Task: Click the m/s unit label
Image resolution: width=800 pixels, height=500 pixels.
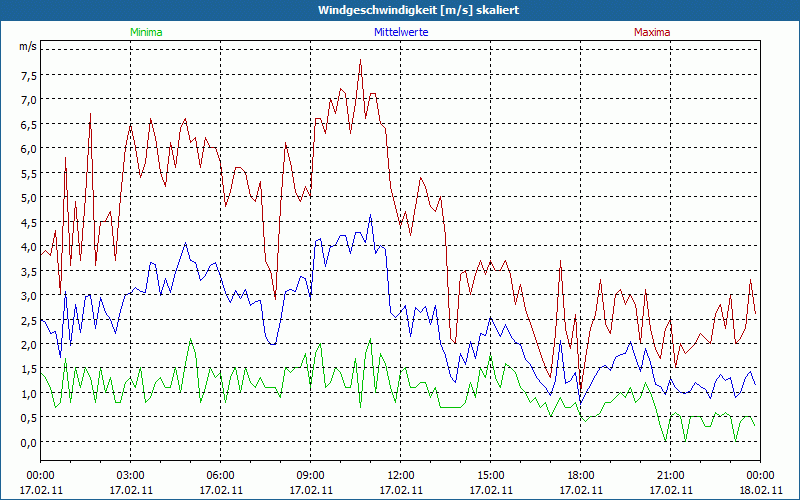Action: (x=28, y=46)
